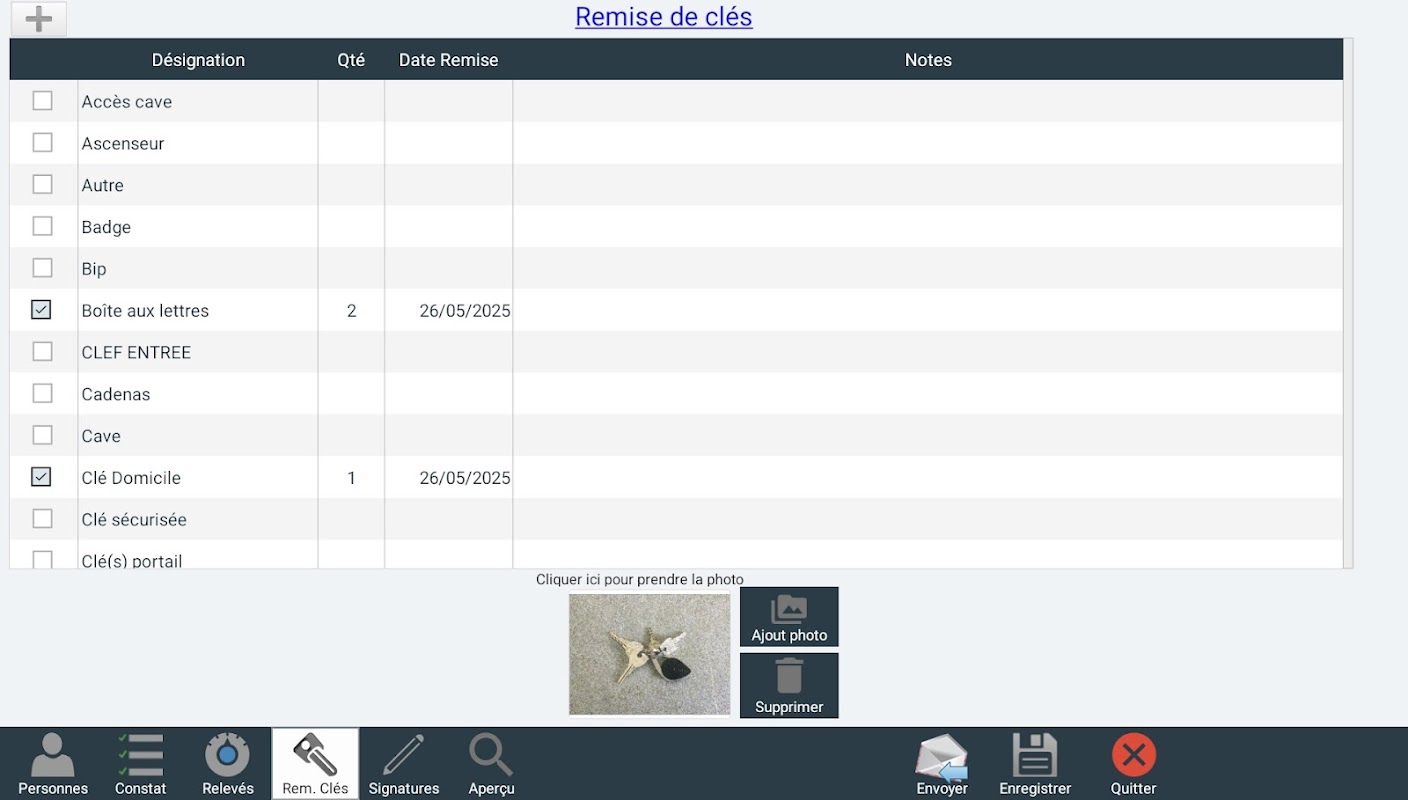Click the quantity 1 for Clé Domicile

(x=351, y=478)
